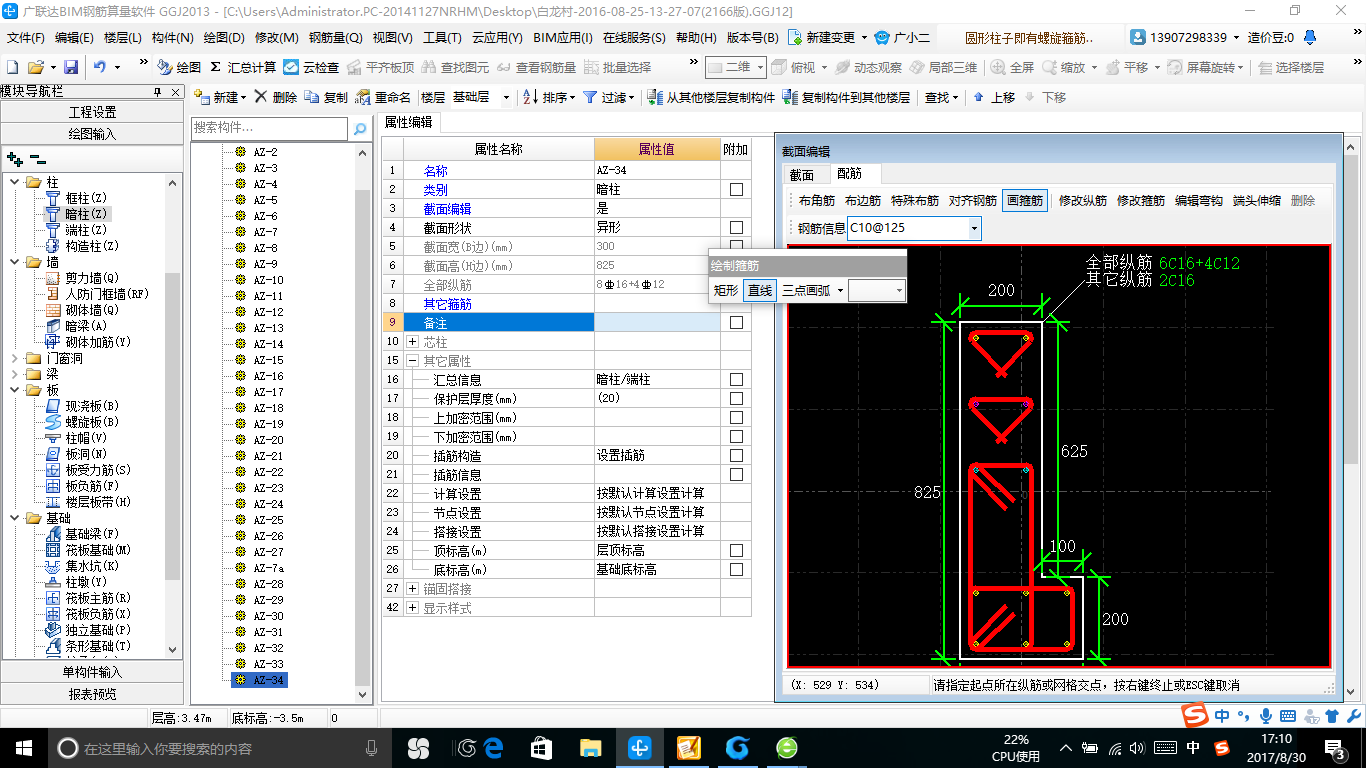This screenshot has height=768, width=1366.
Task: Click 复制构件到其他楼层
Action: click(846, 97)
